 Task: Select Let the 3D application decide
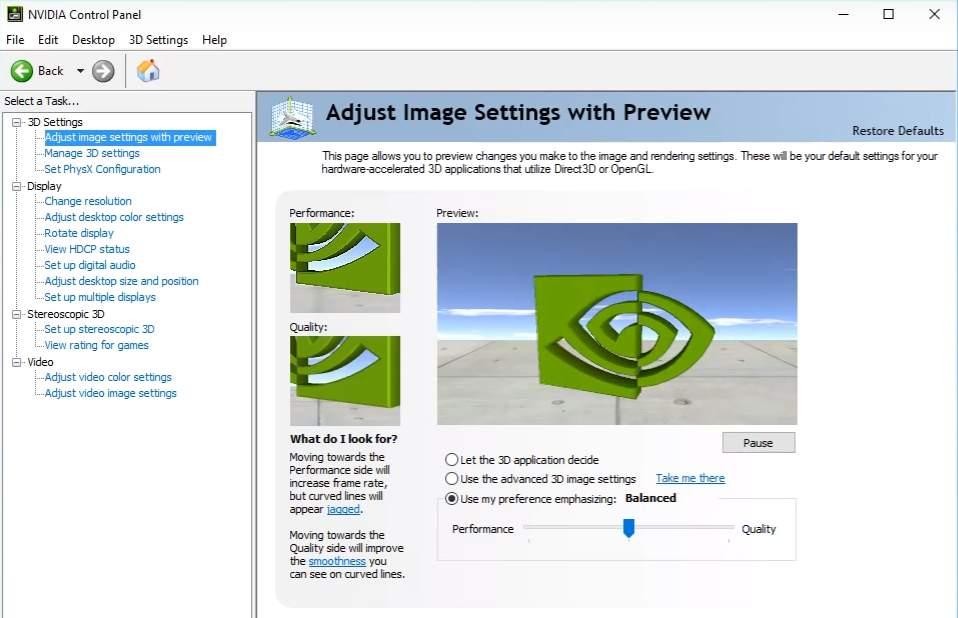452,459
